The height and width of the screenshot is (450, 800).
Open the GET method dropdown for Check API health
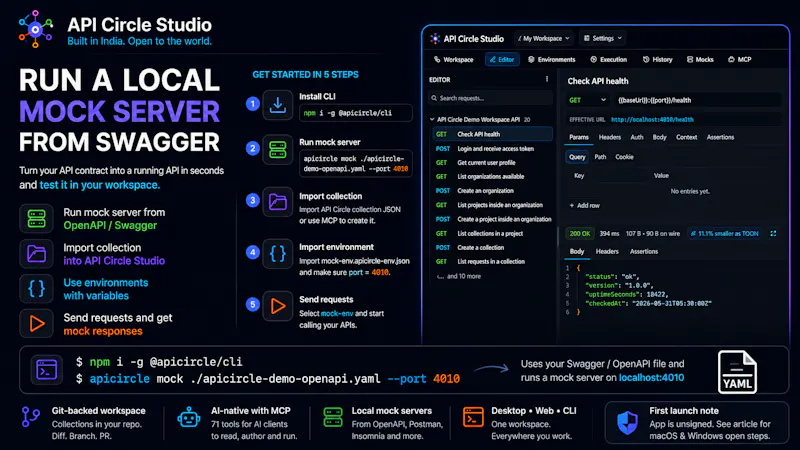[588, 100]
